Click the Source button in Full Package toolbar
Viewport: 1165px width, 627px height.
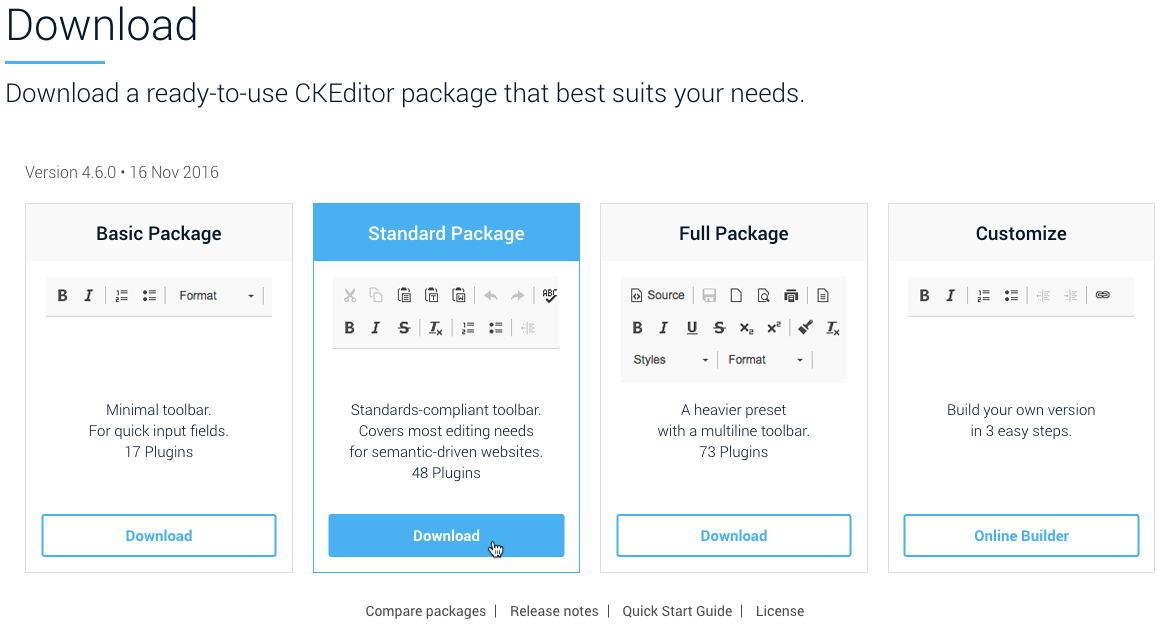coord(657,295)
